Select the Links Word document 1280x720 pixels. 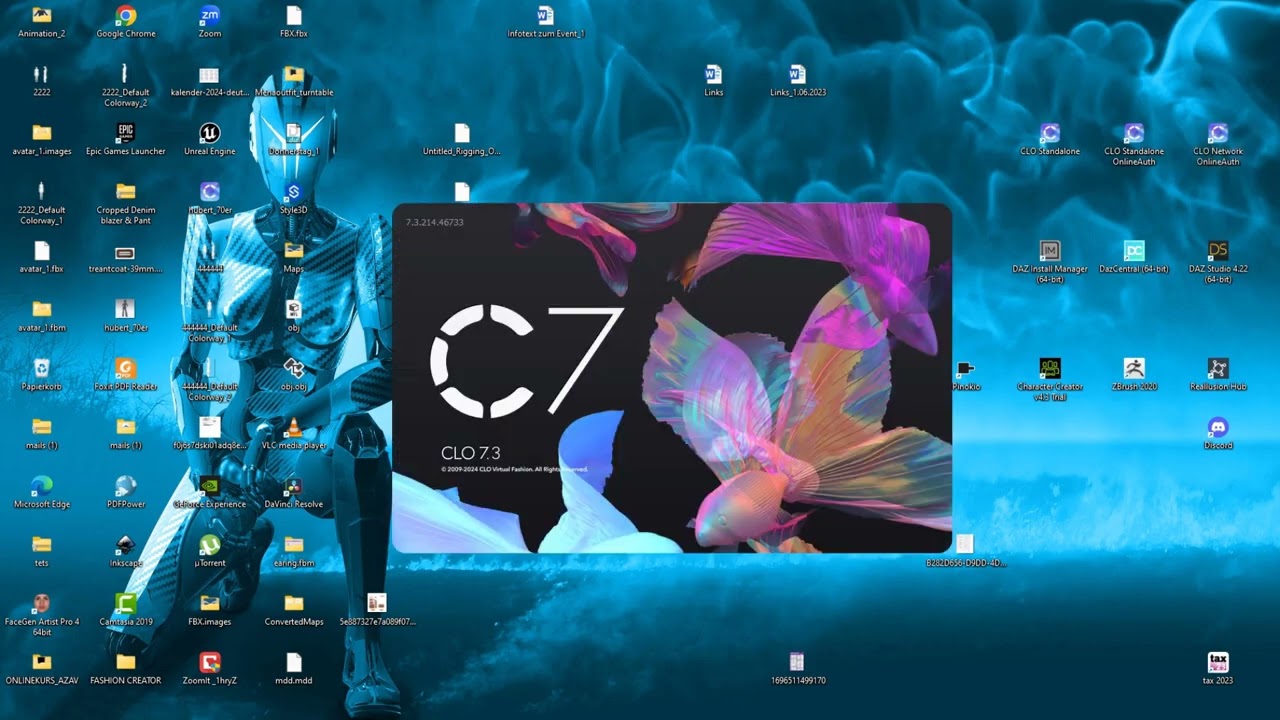[713, 74]
